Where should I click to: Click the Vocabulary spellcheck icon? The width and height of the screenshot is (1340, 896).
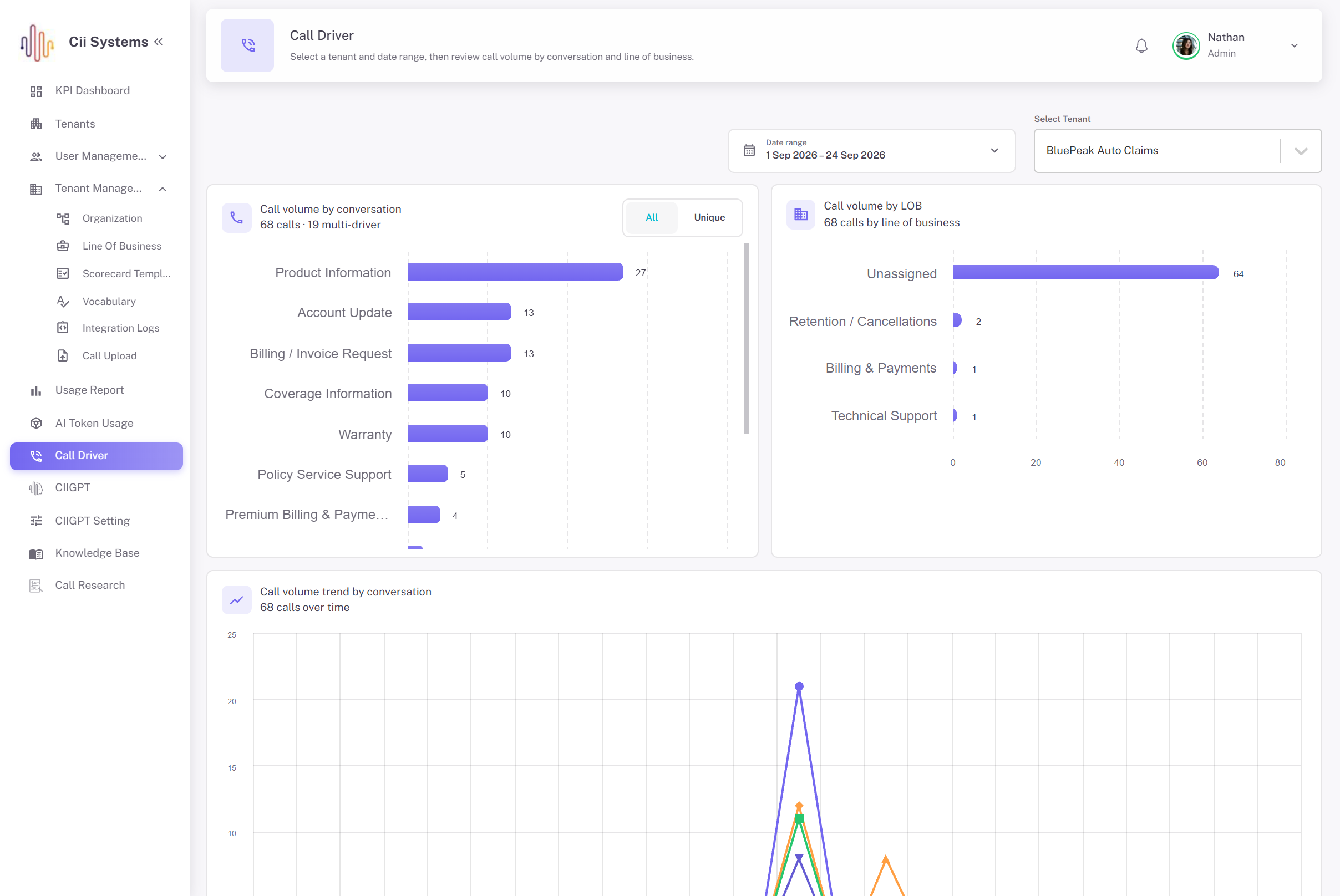pyautogui.click(x=63, y=301)
